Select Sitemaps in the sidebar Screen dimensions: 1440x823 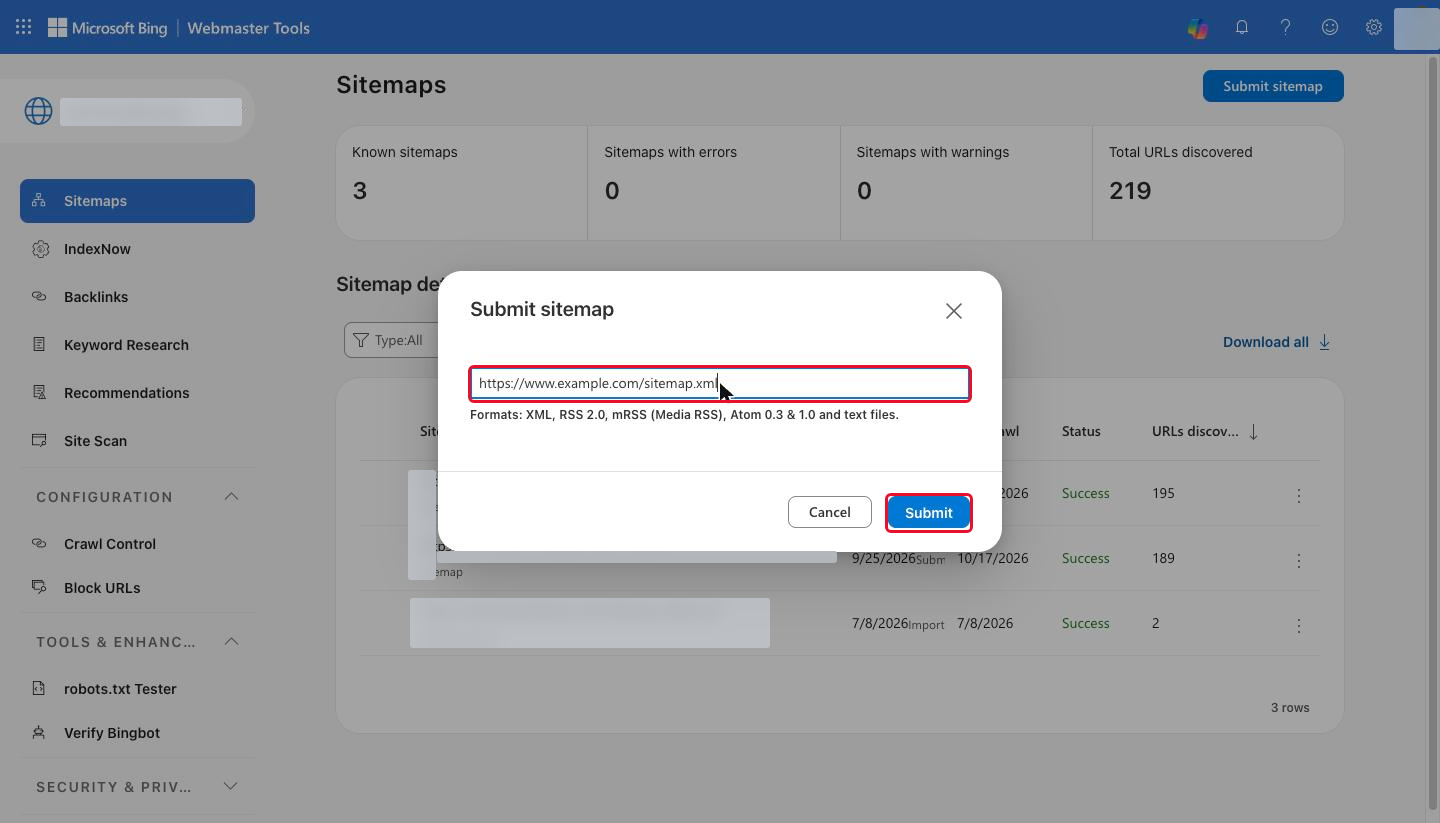(x=137, y=201)
